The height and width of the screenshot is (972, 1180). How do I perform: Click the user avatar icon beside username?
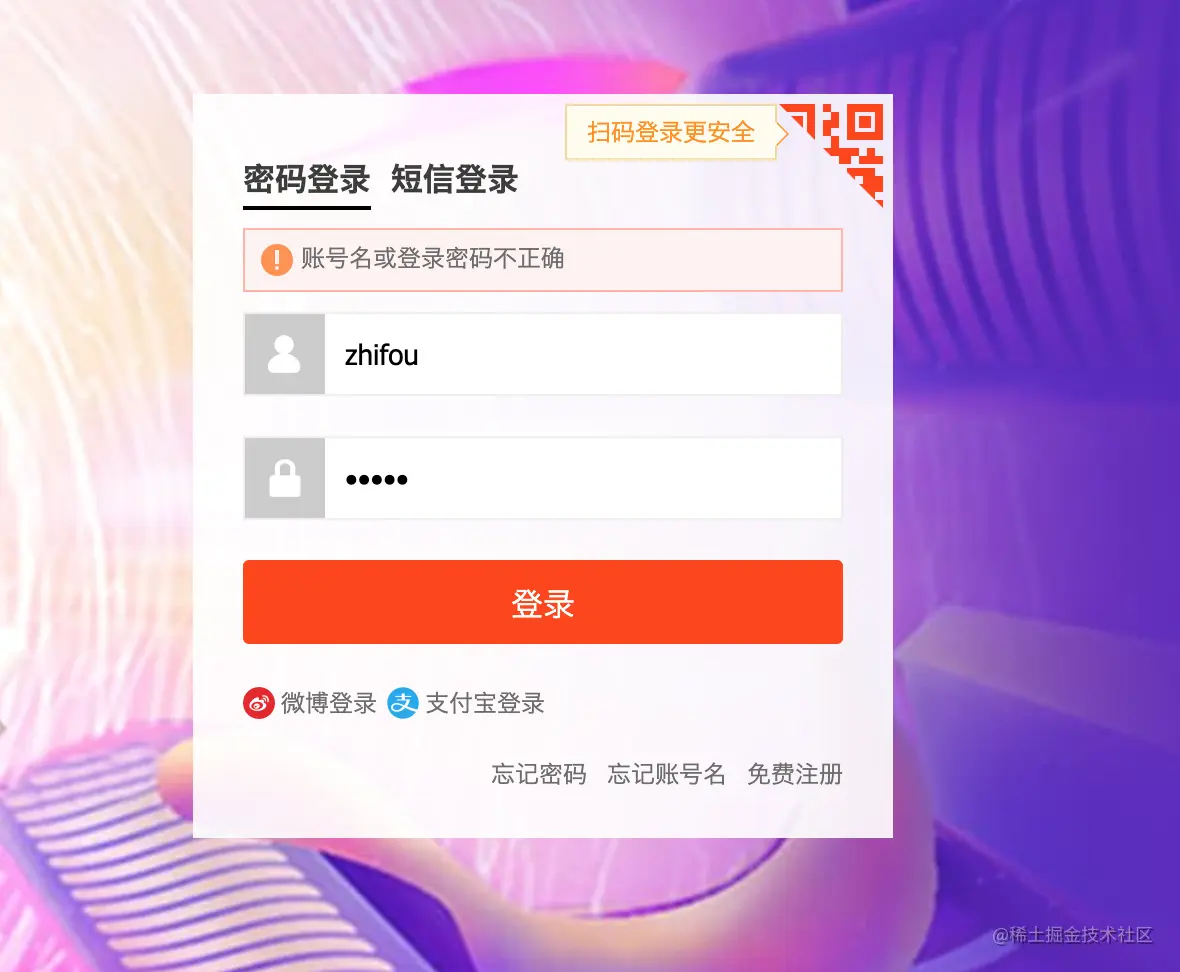click(284, 354)
